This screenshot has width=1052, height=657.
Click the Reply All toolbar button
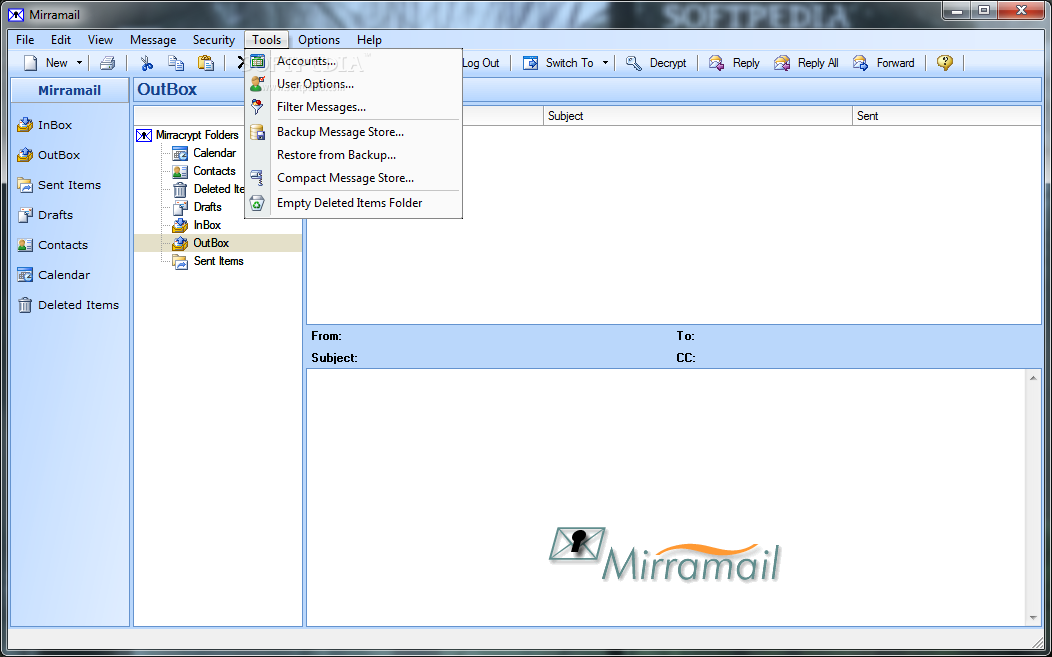coord(806,63)
